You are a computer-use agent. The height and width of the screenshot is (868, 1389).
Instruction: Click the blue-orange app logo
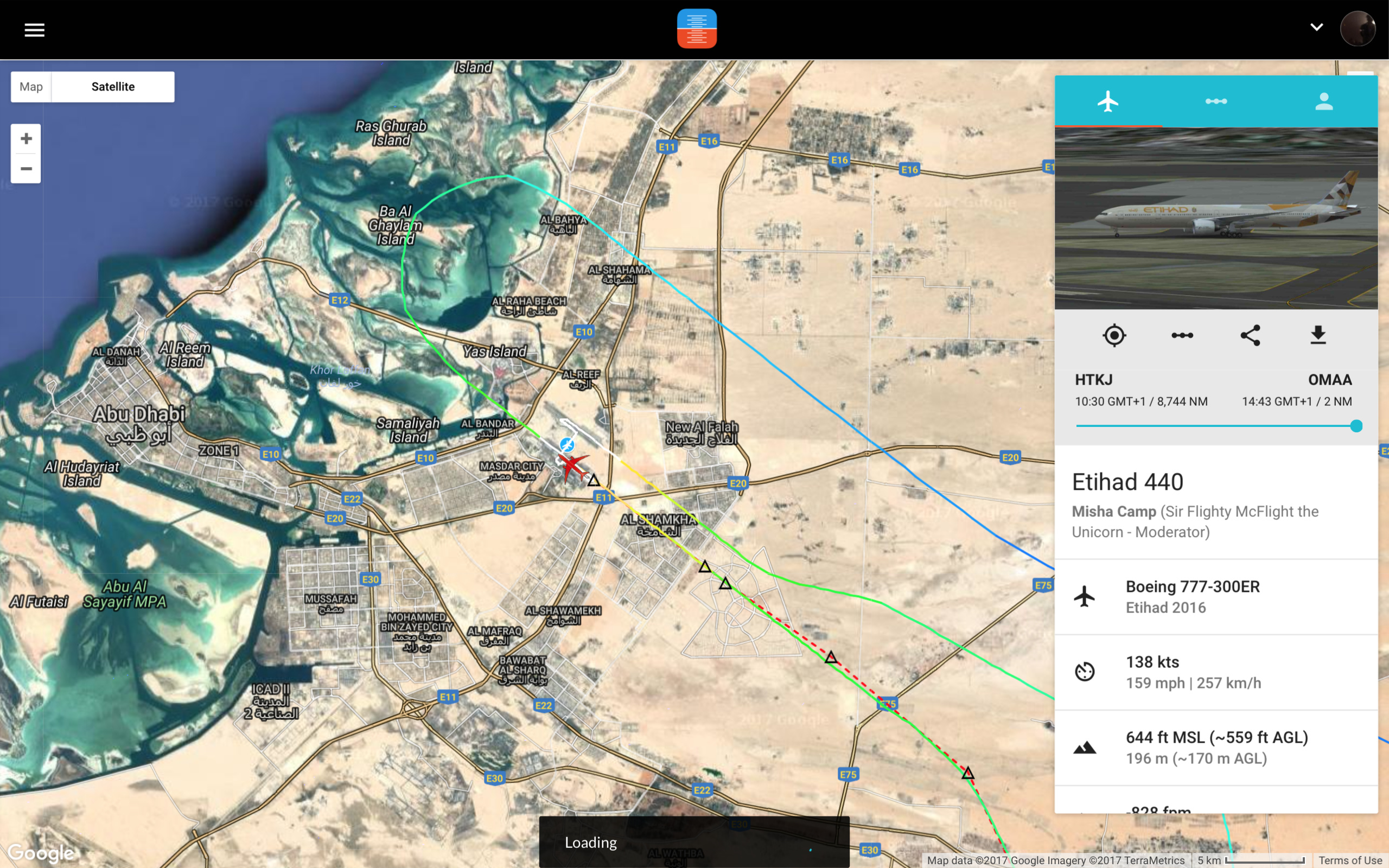(696, 29)
